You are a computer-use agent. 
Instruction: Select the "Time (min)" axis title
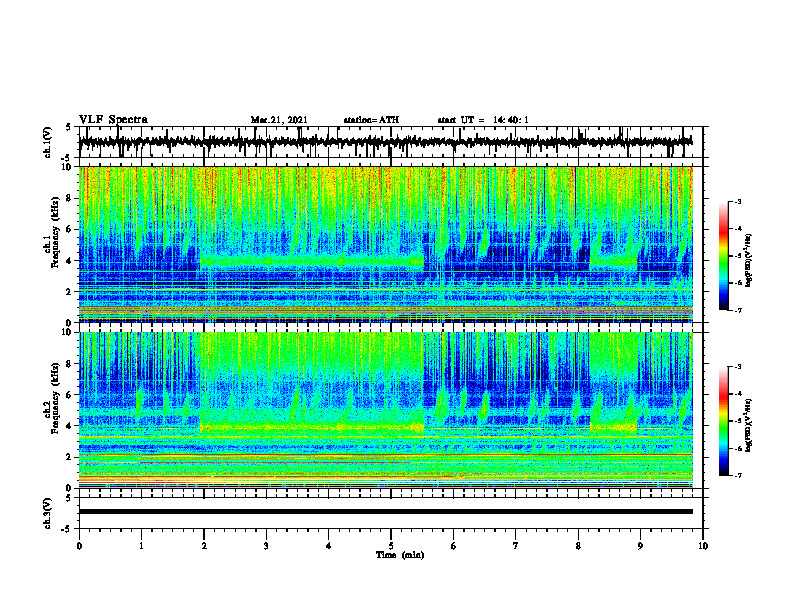(x=400, y=555)
